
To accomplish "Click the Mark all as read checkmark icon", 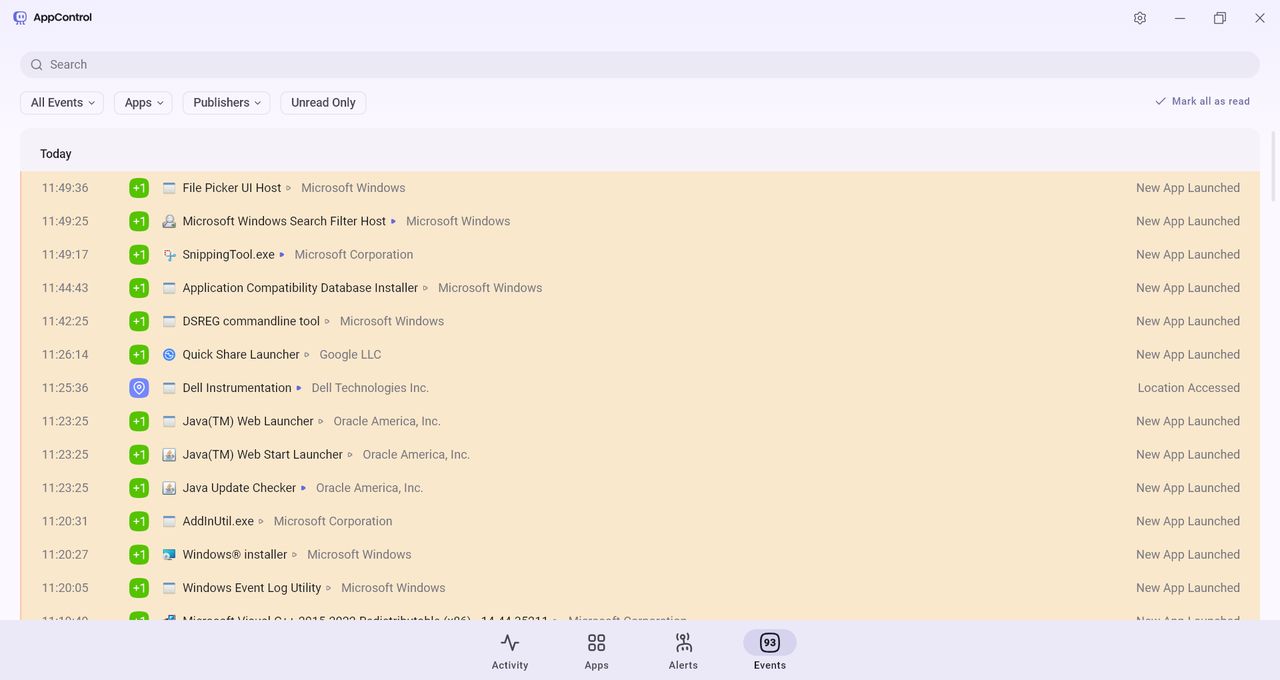I will point(1160,101).
